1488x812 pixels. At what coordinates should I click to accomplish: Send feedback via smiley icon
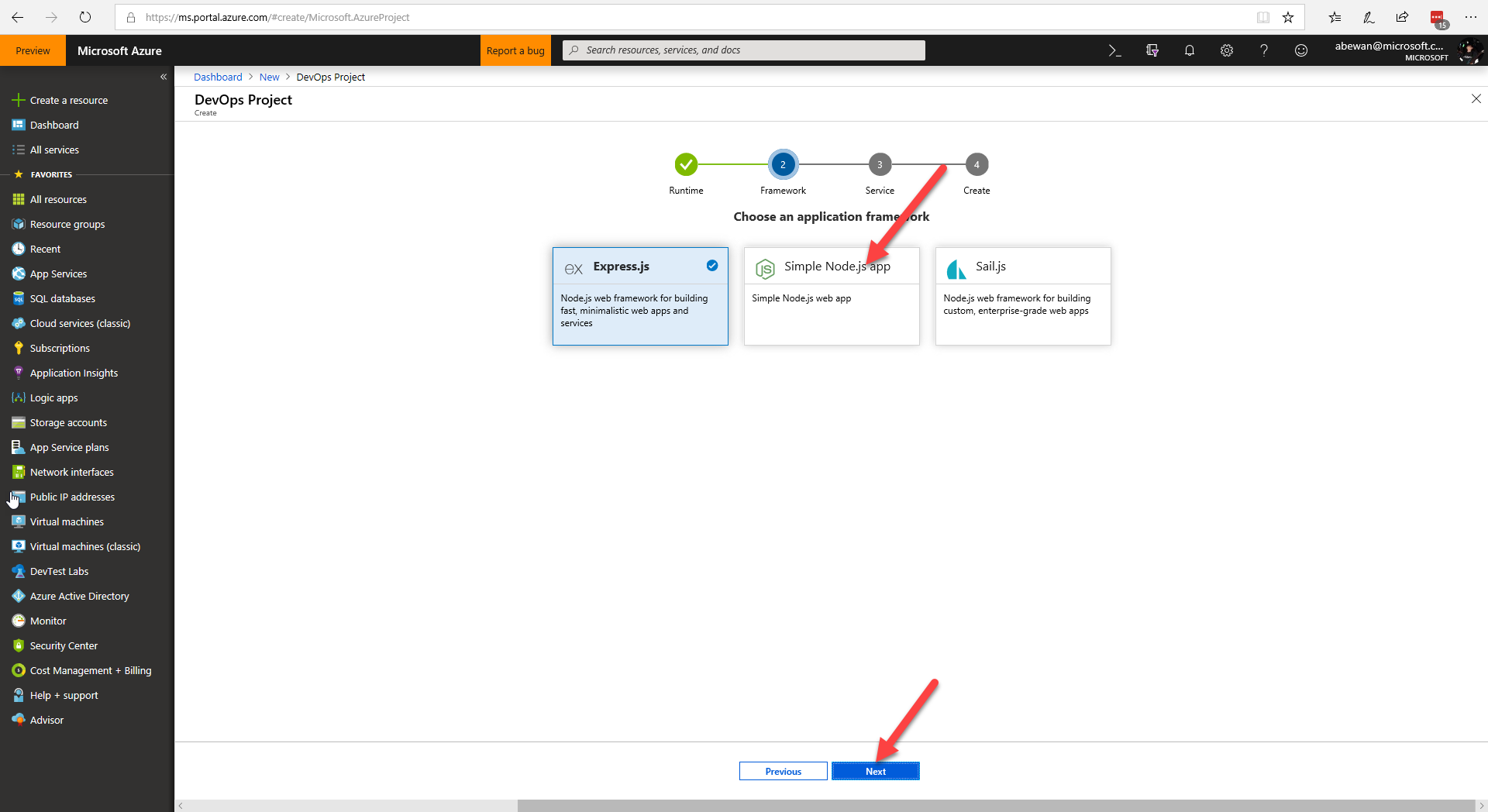click(1301, 50)
